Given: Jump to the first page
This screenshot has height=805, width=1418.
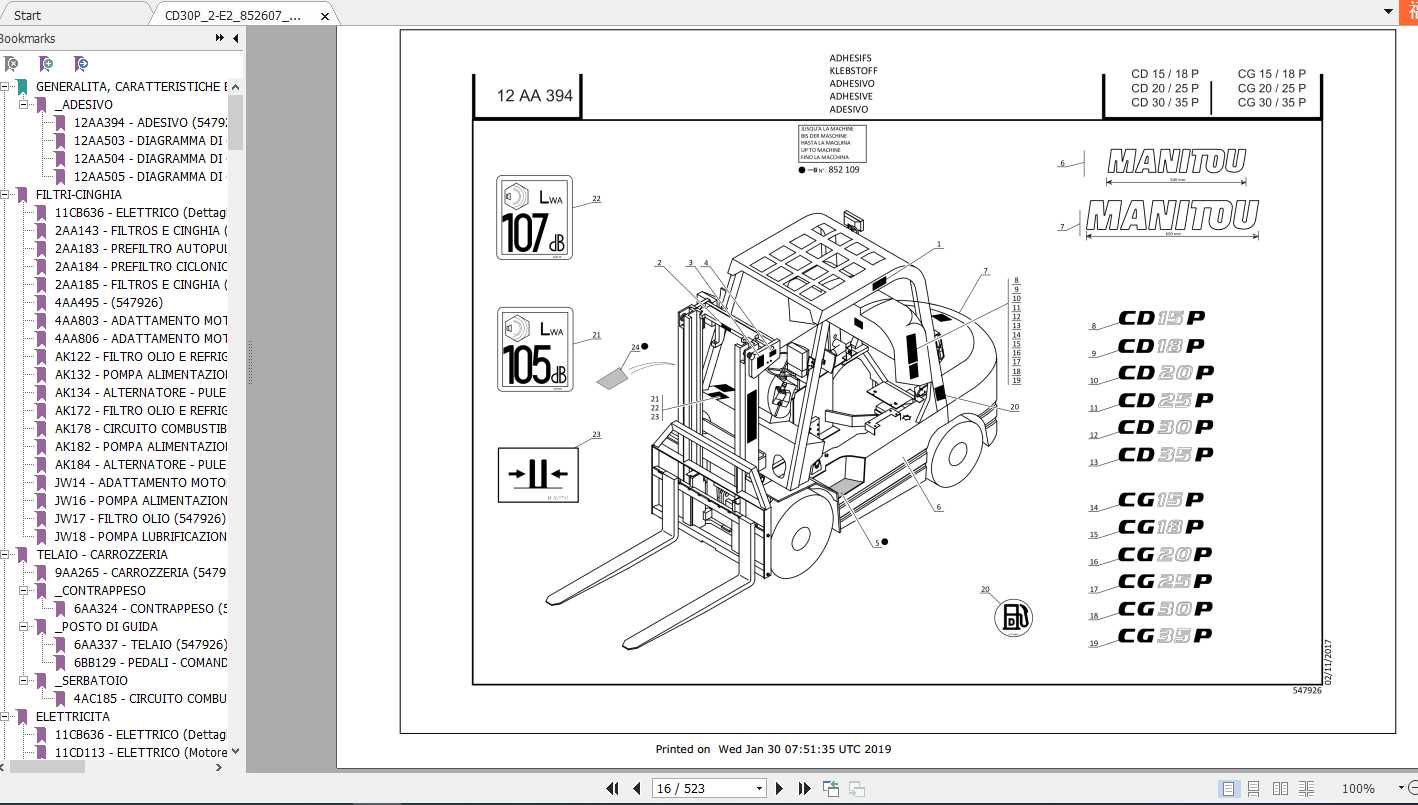Looking at the screenshot, I should point(613,788).
